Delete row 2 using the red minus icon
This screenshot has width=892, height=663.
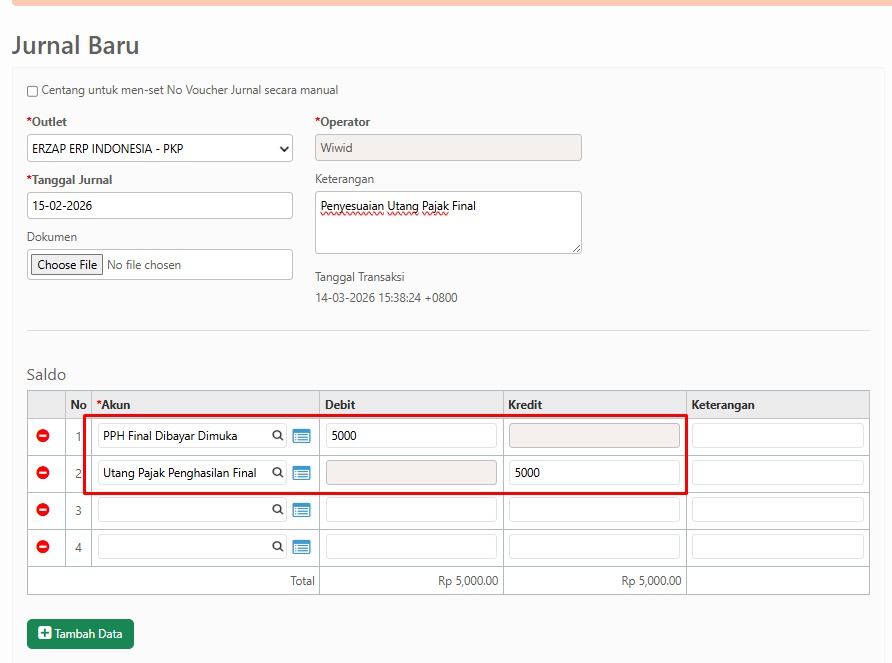43,473
